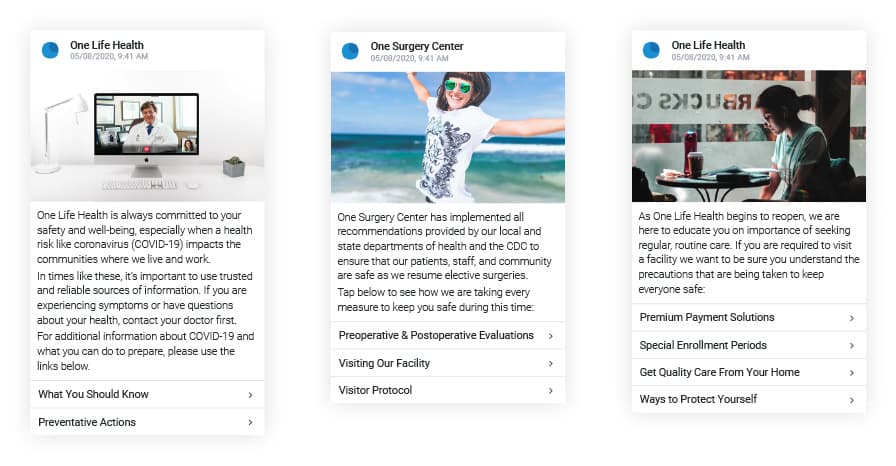
Task: Select Get Quality Care From Your Home
Action: tap(749, 372)
